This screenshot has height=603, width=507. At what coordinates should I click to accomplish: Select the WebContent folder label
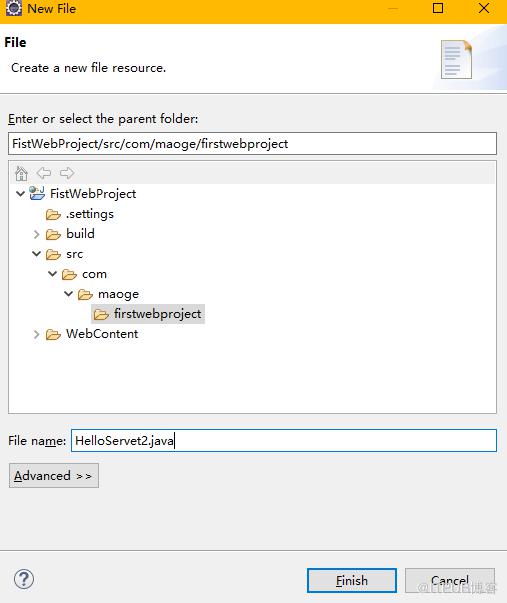(x=102, y=334)
